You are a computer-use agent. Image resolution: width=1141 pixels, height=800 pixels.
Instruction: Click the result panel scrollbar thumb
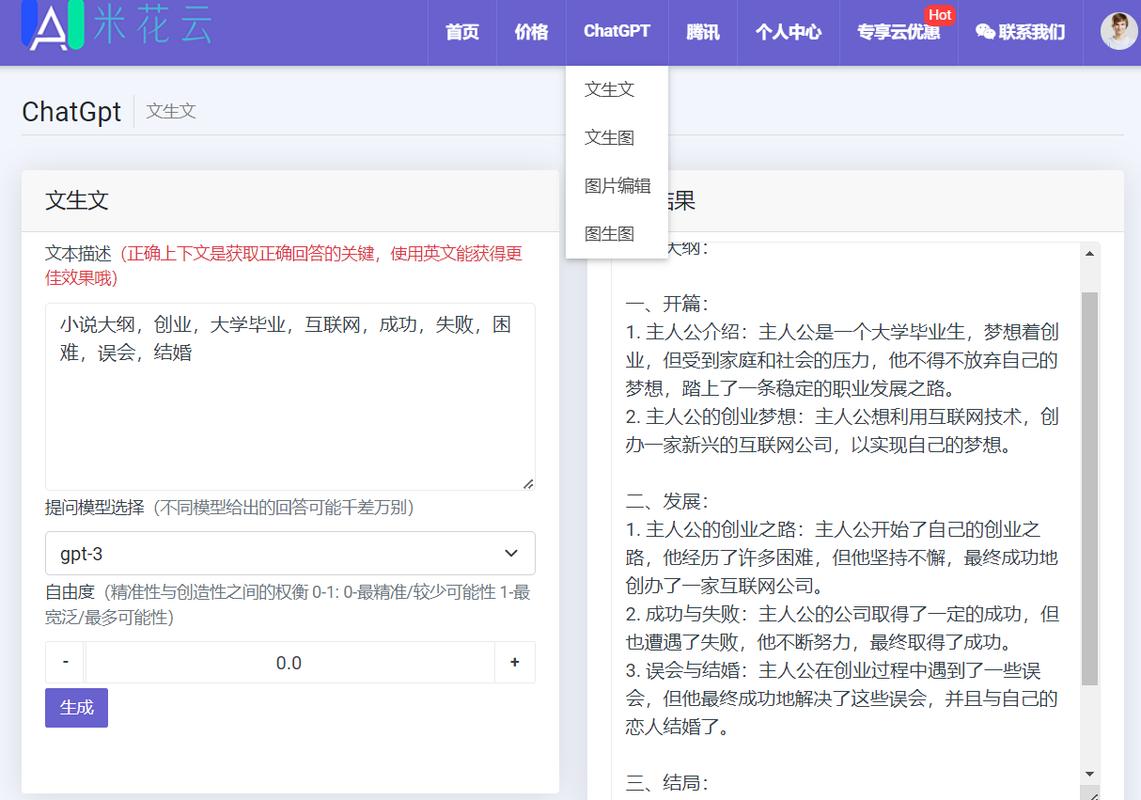(1089, 488)
